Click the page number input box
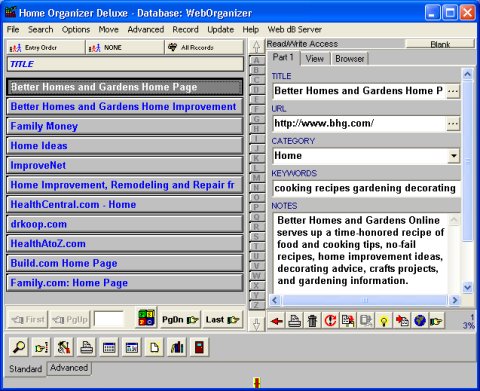The width and height of the screenshot is (480, 391). coord(109,319)
